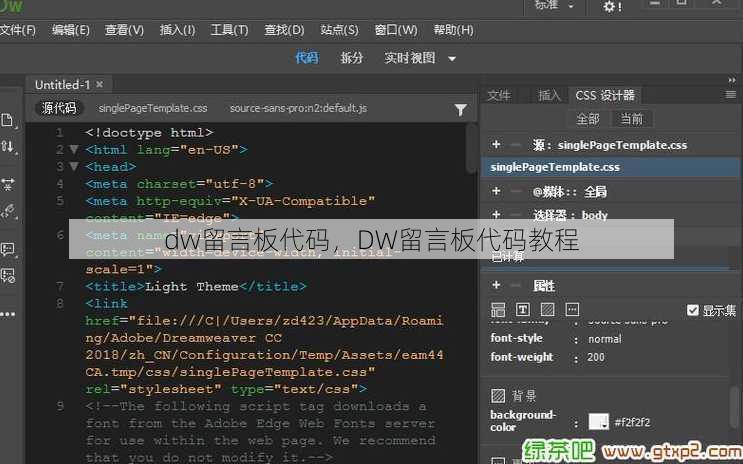Click the up-down arrows icon in left toolbar

click(x=7, y=146)
